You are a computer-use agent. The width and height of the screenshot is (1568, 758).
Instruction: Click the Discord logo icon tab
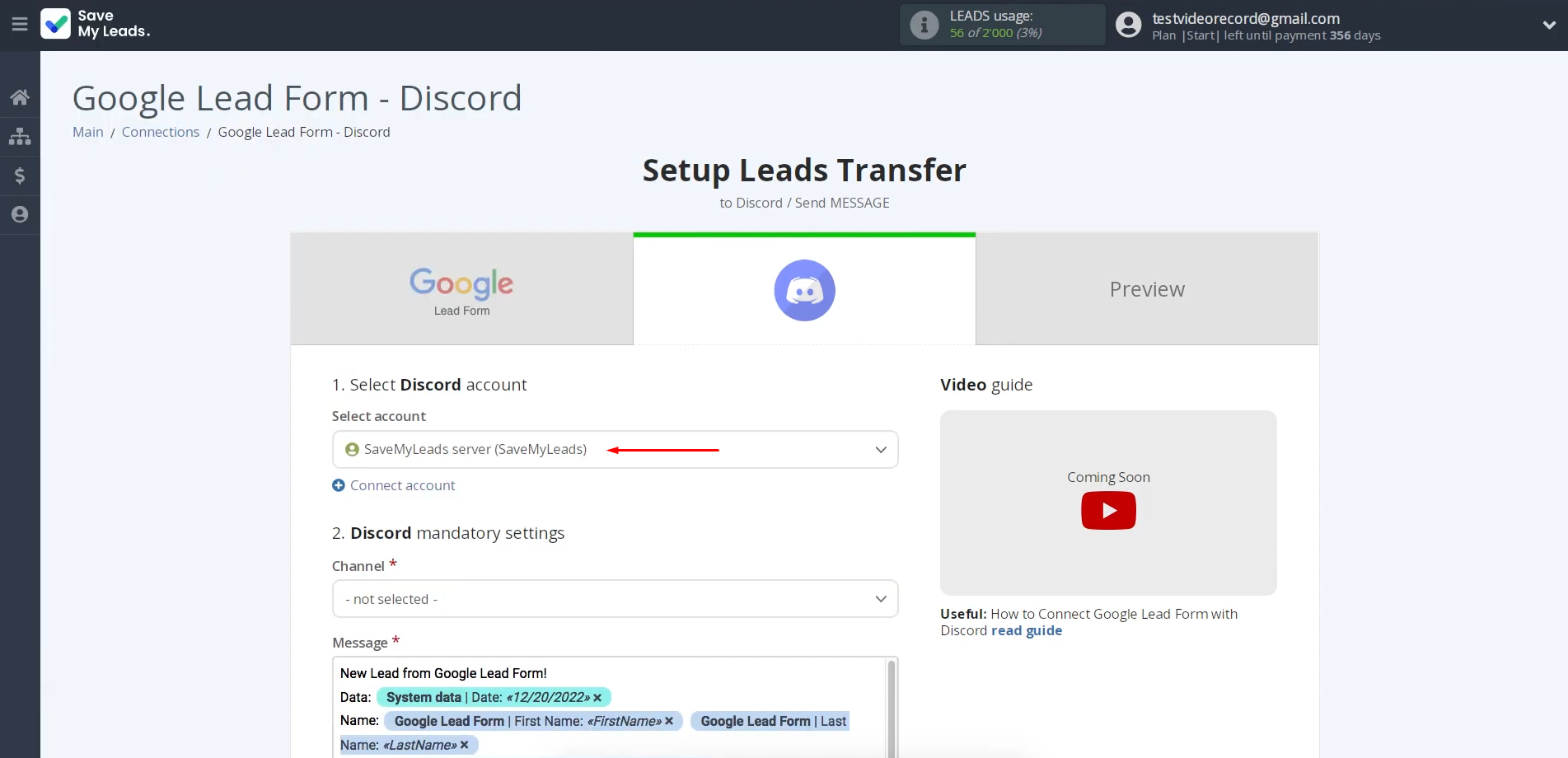[x=804, y=290]
